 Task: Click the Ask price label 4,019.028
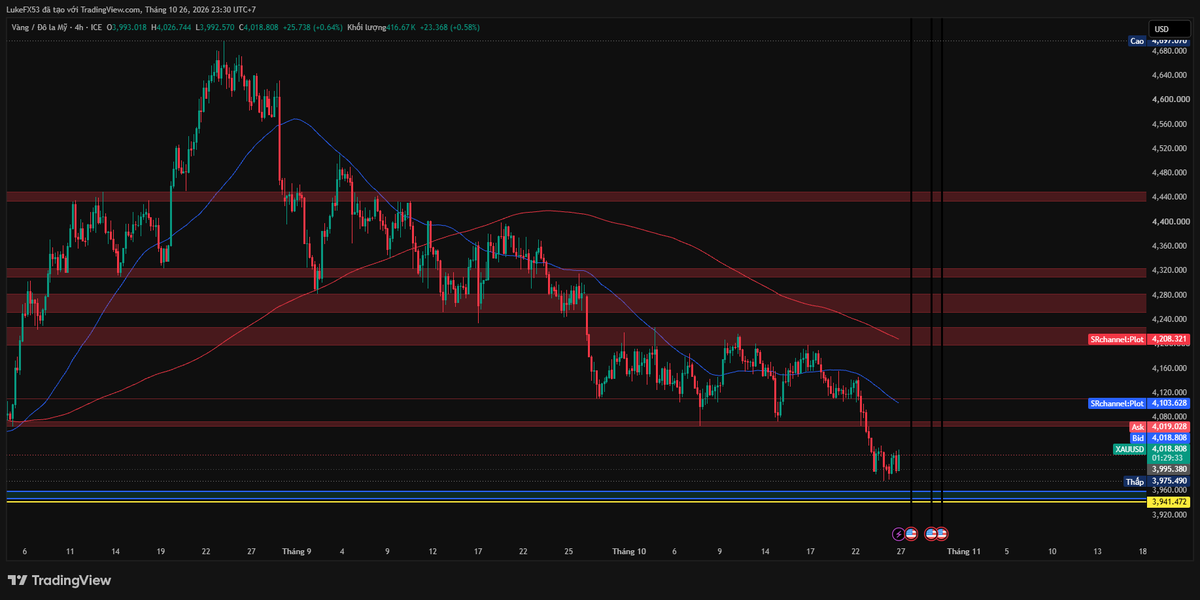tap(1159, 426)
